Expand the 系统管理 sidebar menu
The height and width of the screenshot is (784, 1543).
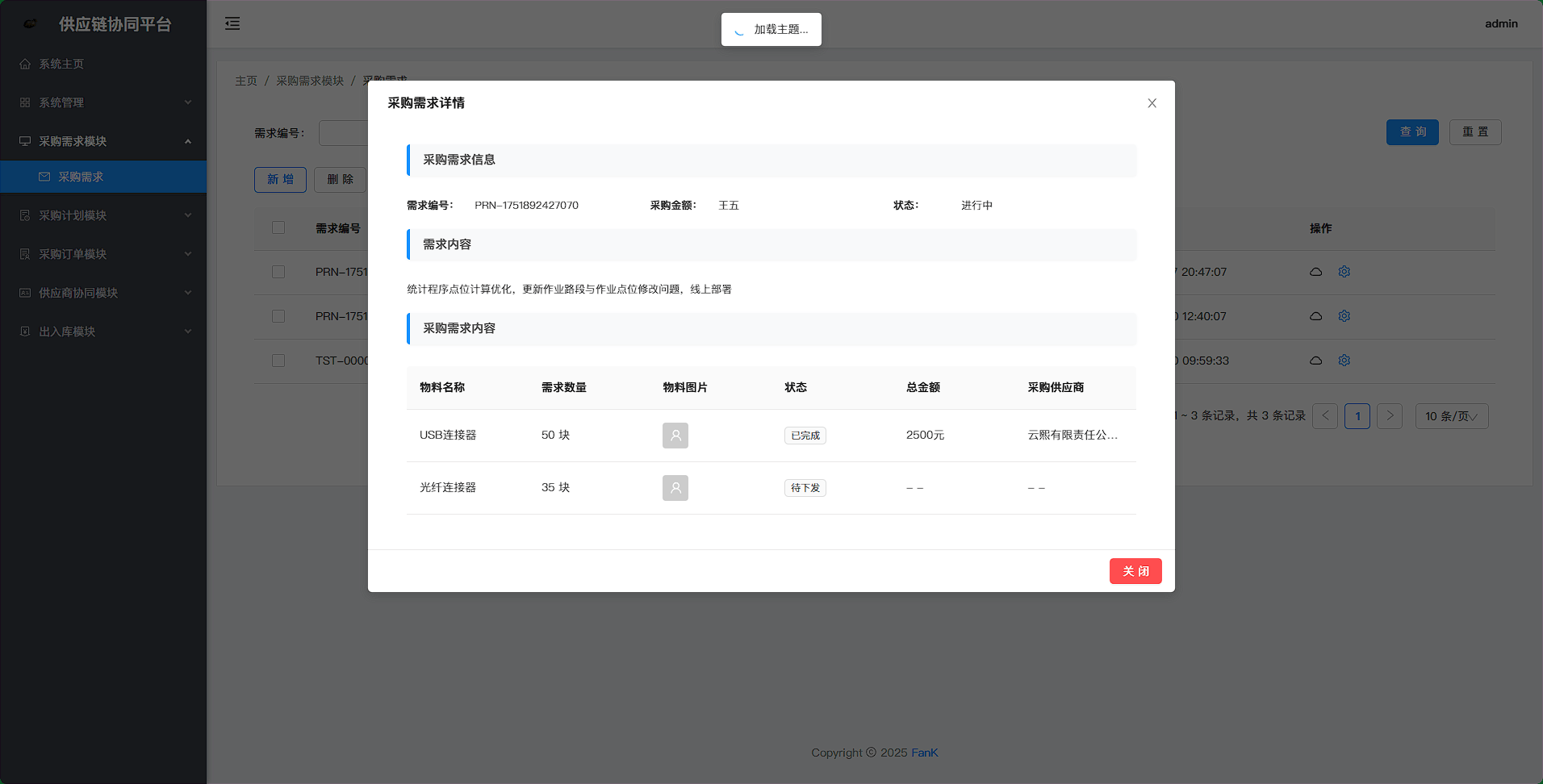103,102
